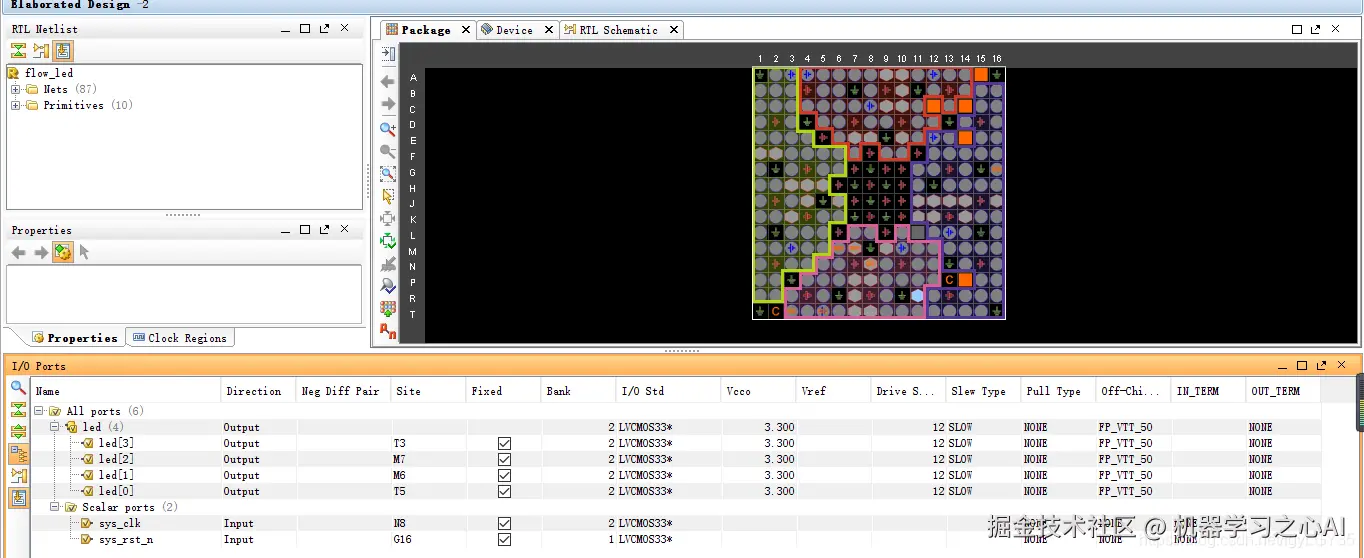The width and height of the screenshot is (1364, 558).
Task: Toggle Fixed checkbox for led[0]
Action: pyautogui.click(x=504, y=491)
